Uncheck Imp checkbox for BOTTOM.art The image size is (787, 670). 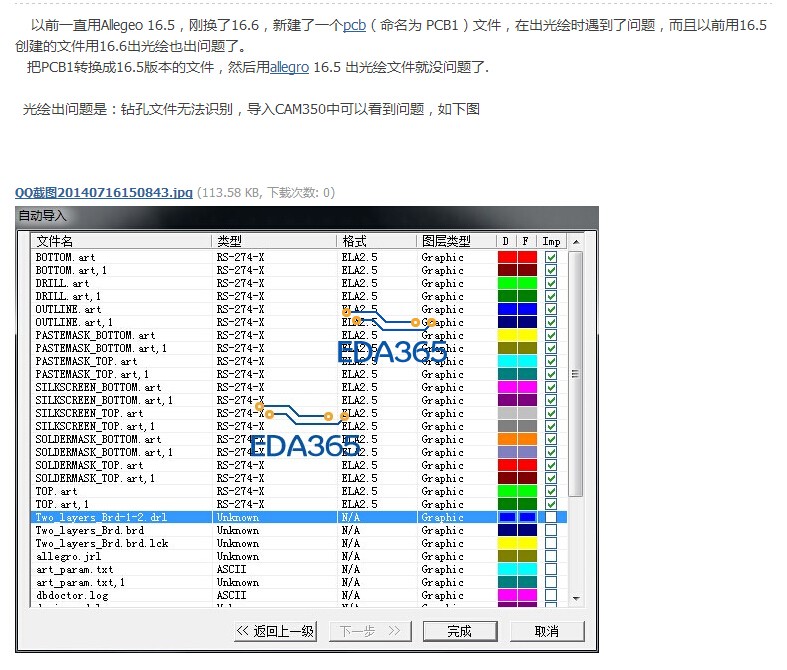[x=551, y=257]
